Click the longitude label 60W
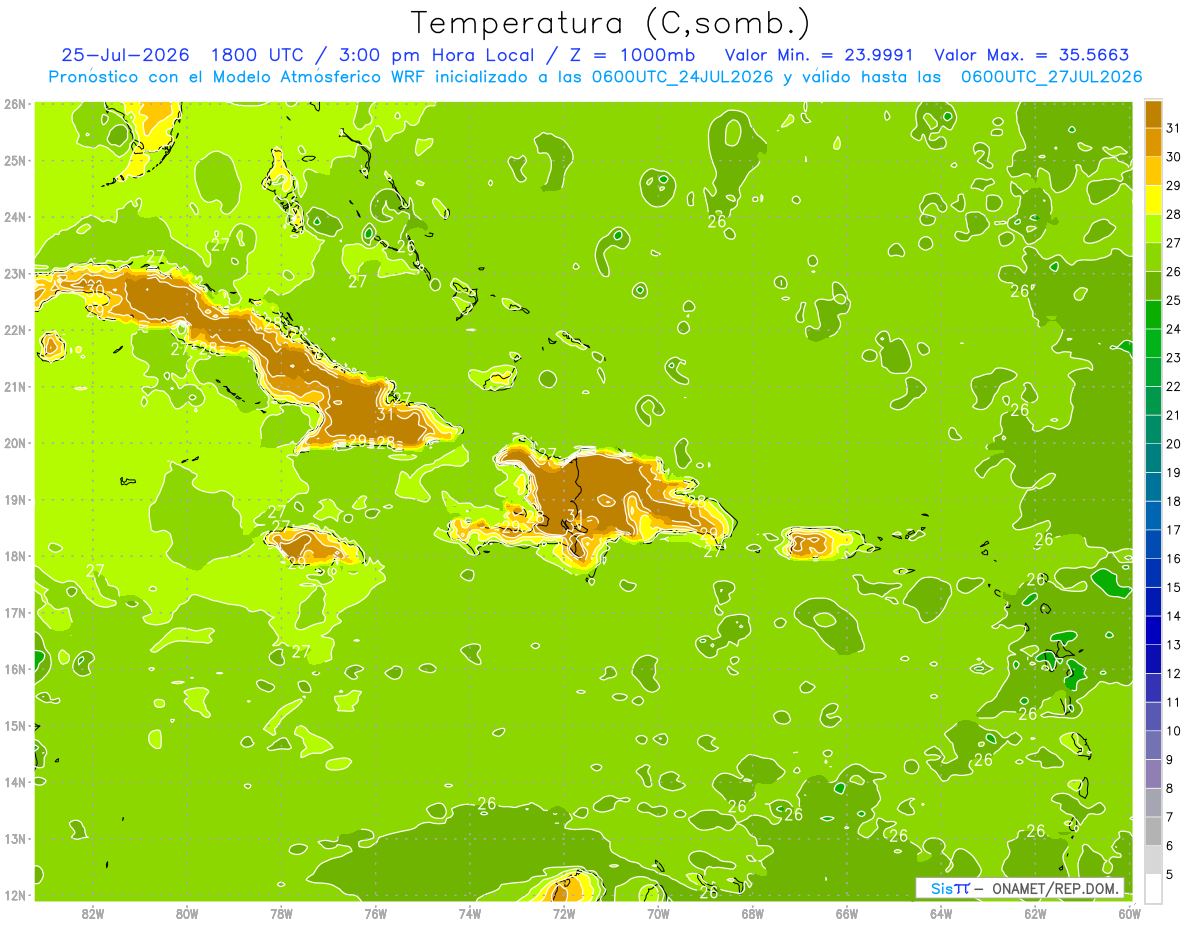Screen dimensions: 1200x927 [1129, 913]
